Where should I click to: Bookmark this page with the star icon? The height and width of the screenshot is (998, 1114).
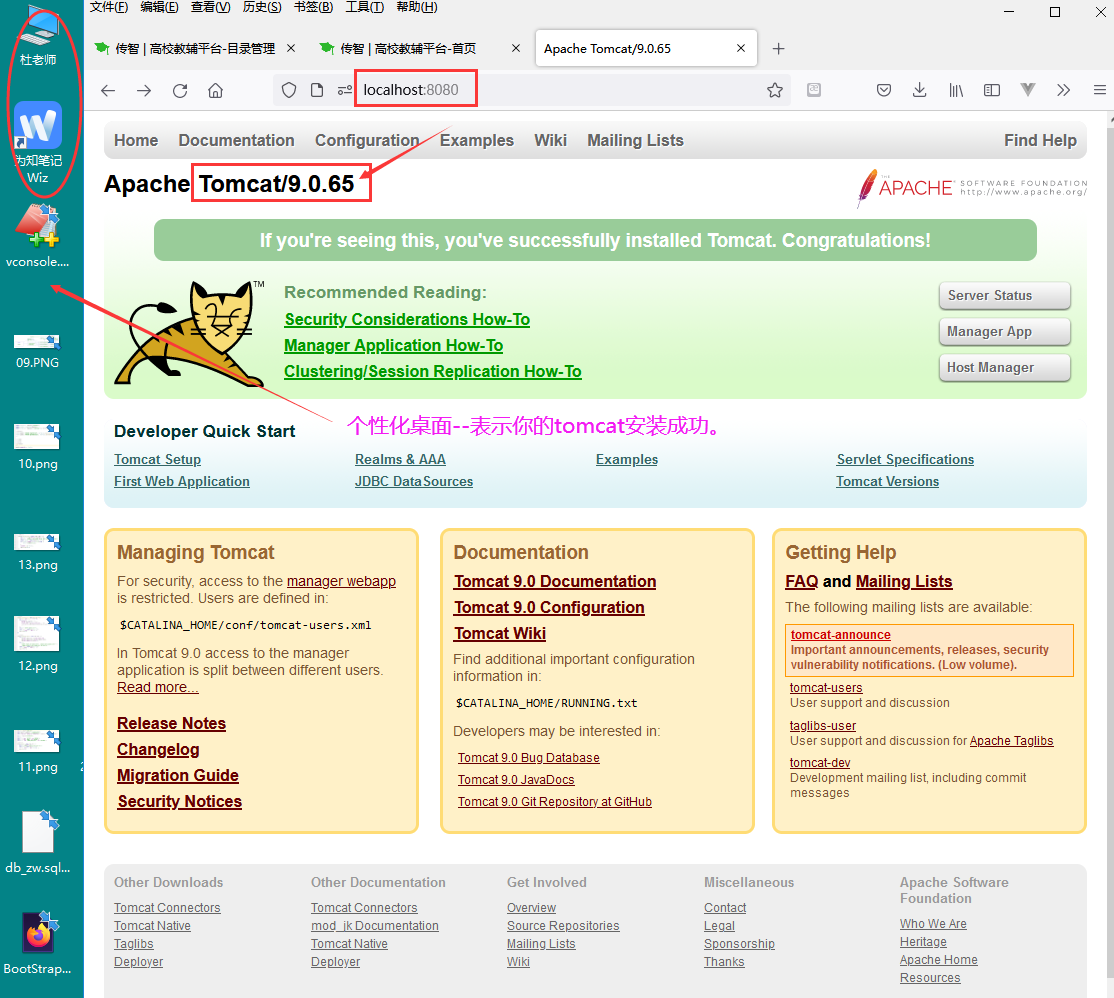[x=775, y=90]
